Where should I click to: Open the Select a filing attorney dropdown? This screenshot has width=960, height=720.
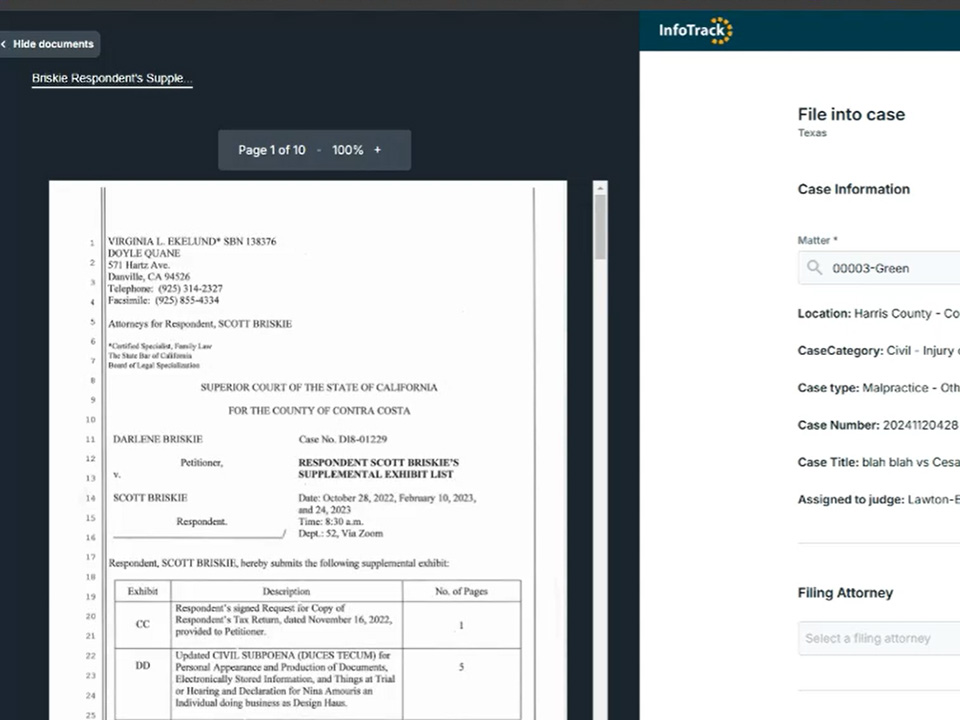click(x=878, y=638)
